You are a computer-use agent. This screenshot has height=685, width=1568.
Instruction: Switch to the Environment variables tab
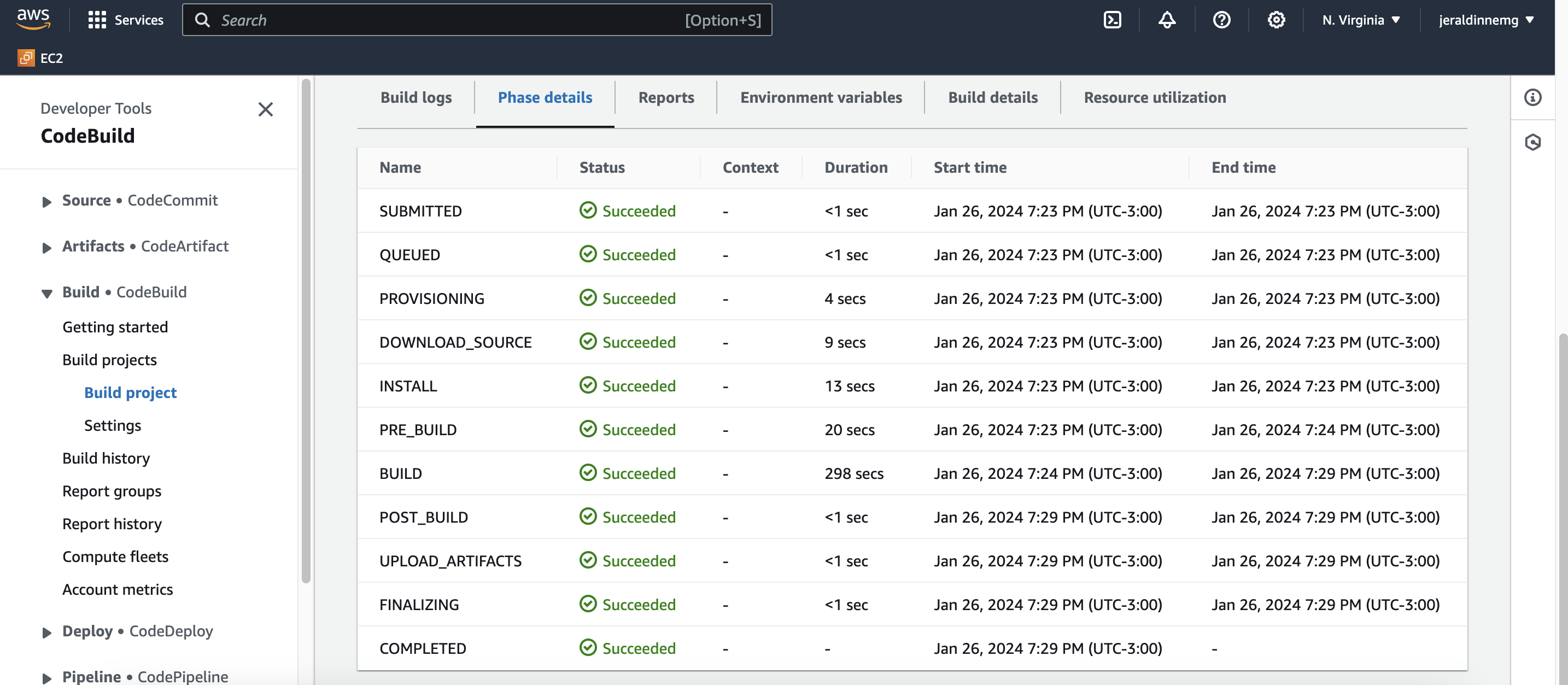click(x=821, y=97)
